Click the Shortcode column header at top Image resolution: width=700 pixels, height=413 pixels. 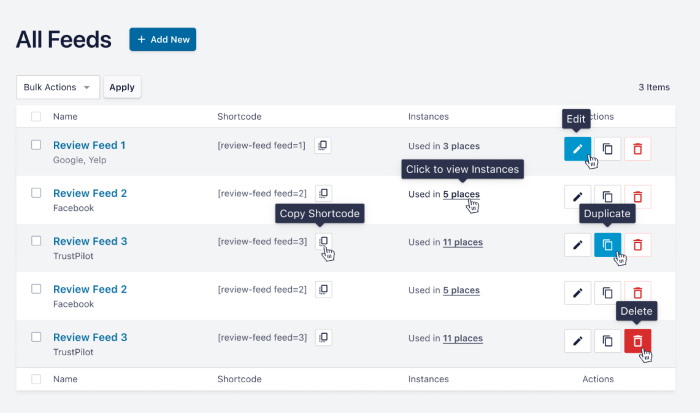pyautogui.click(x=239, y=117)
